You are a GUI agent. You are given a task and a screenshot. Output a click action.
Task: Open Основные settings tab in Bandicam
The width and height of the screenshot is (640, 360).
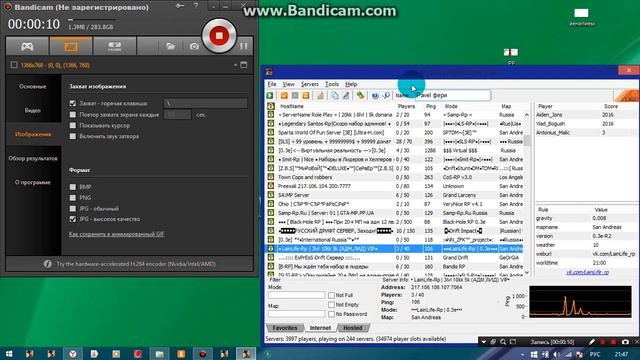33,87
